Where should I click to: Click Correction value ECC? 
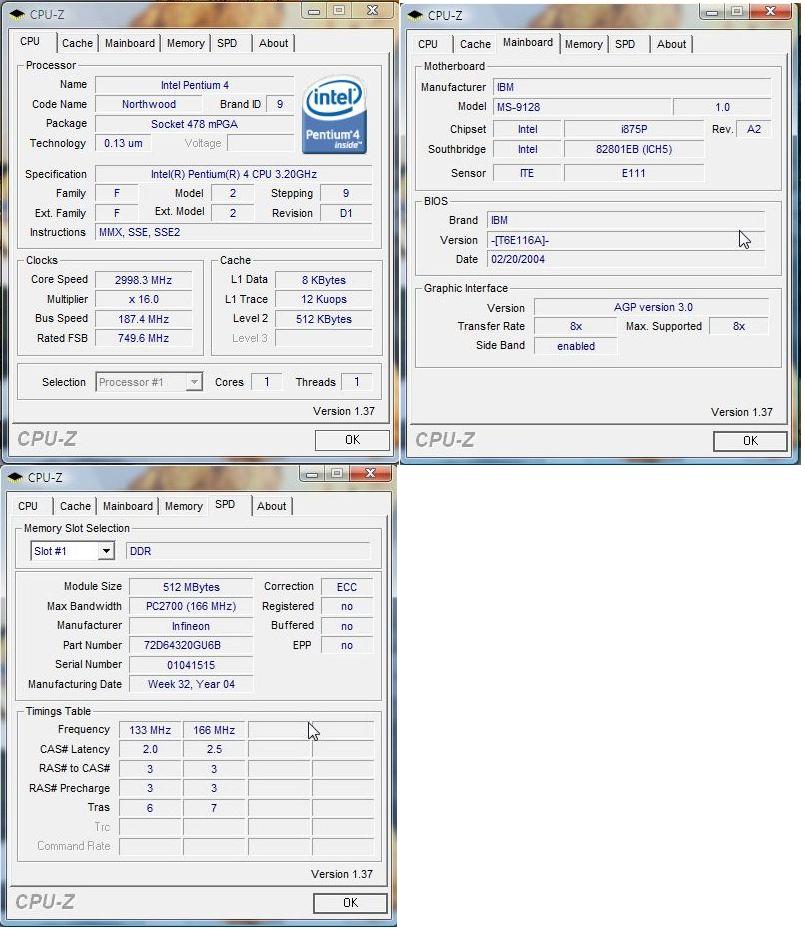coord(347,587)
